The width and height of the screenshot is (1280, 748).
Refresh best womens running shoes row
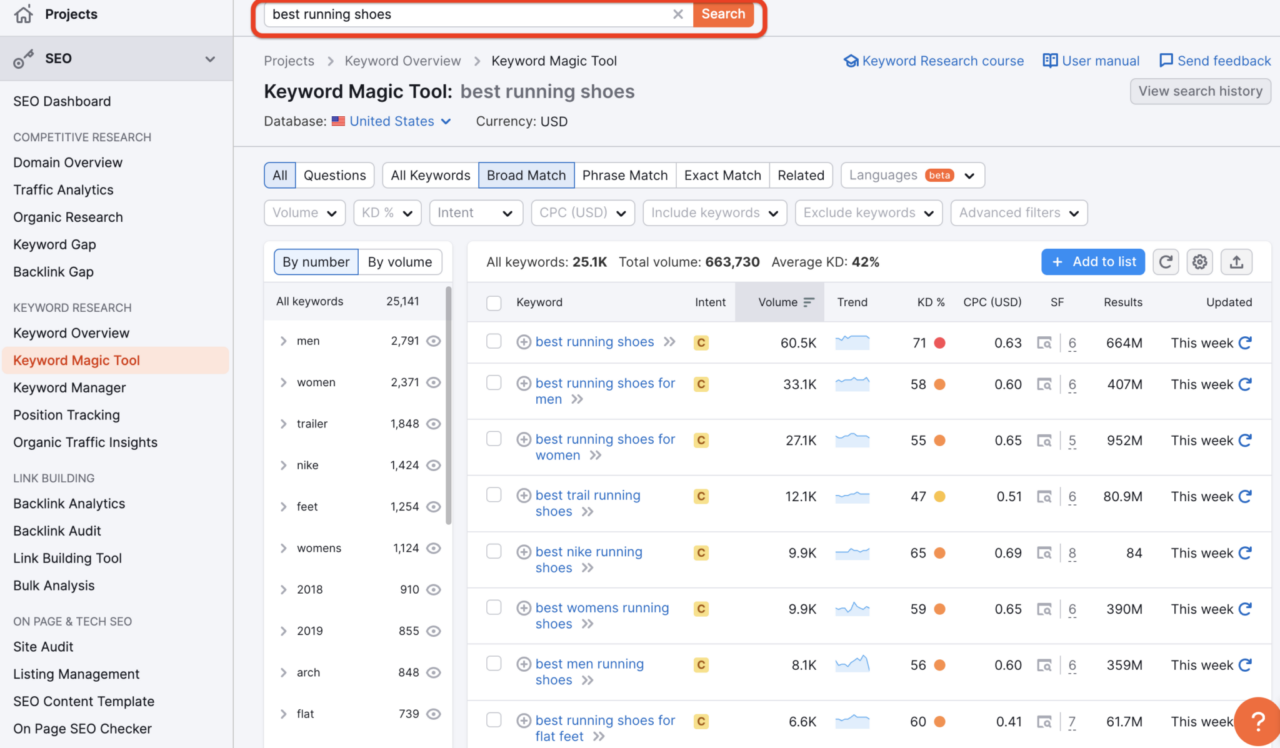[x=1245, y=609]
